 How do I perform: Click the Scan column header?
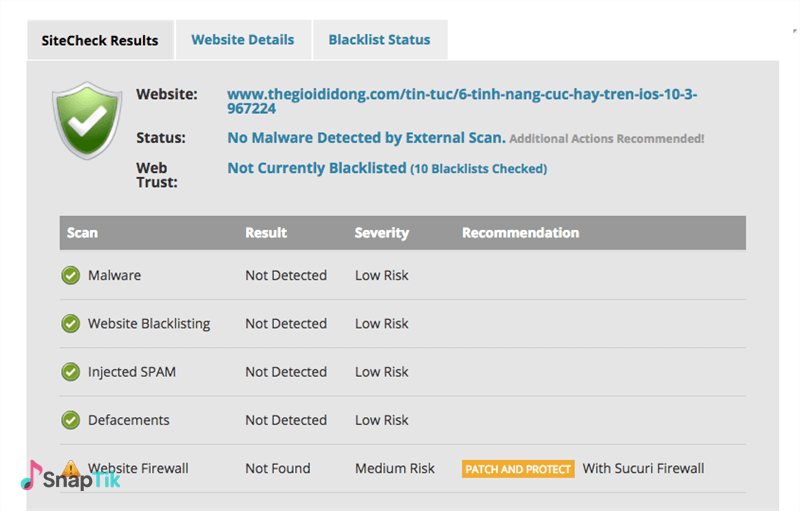(x=82, y=233)
